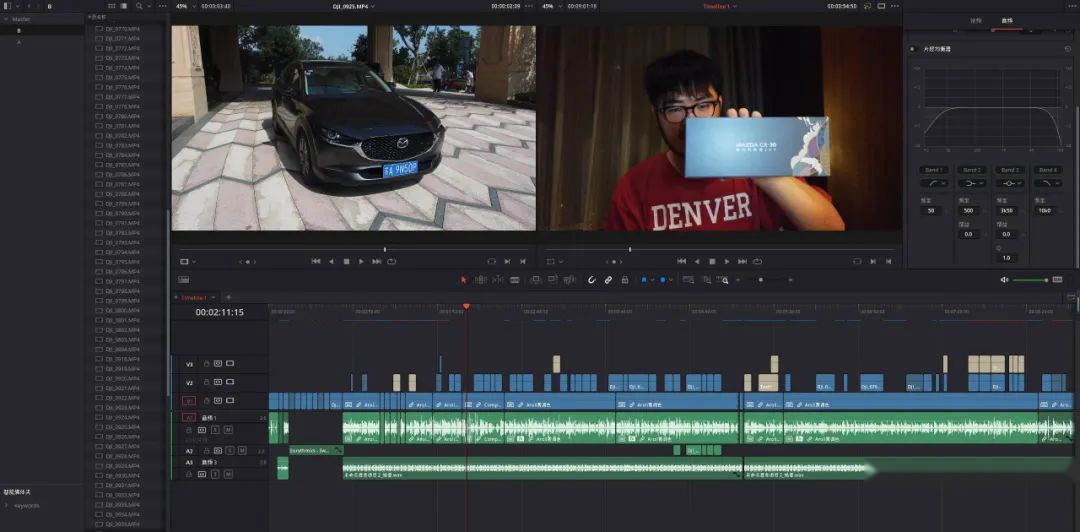1080x532 pixels.
Task: Click the Q value field 1.0
Action: pos(1006,258)
